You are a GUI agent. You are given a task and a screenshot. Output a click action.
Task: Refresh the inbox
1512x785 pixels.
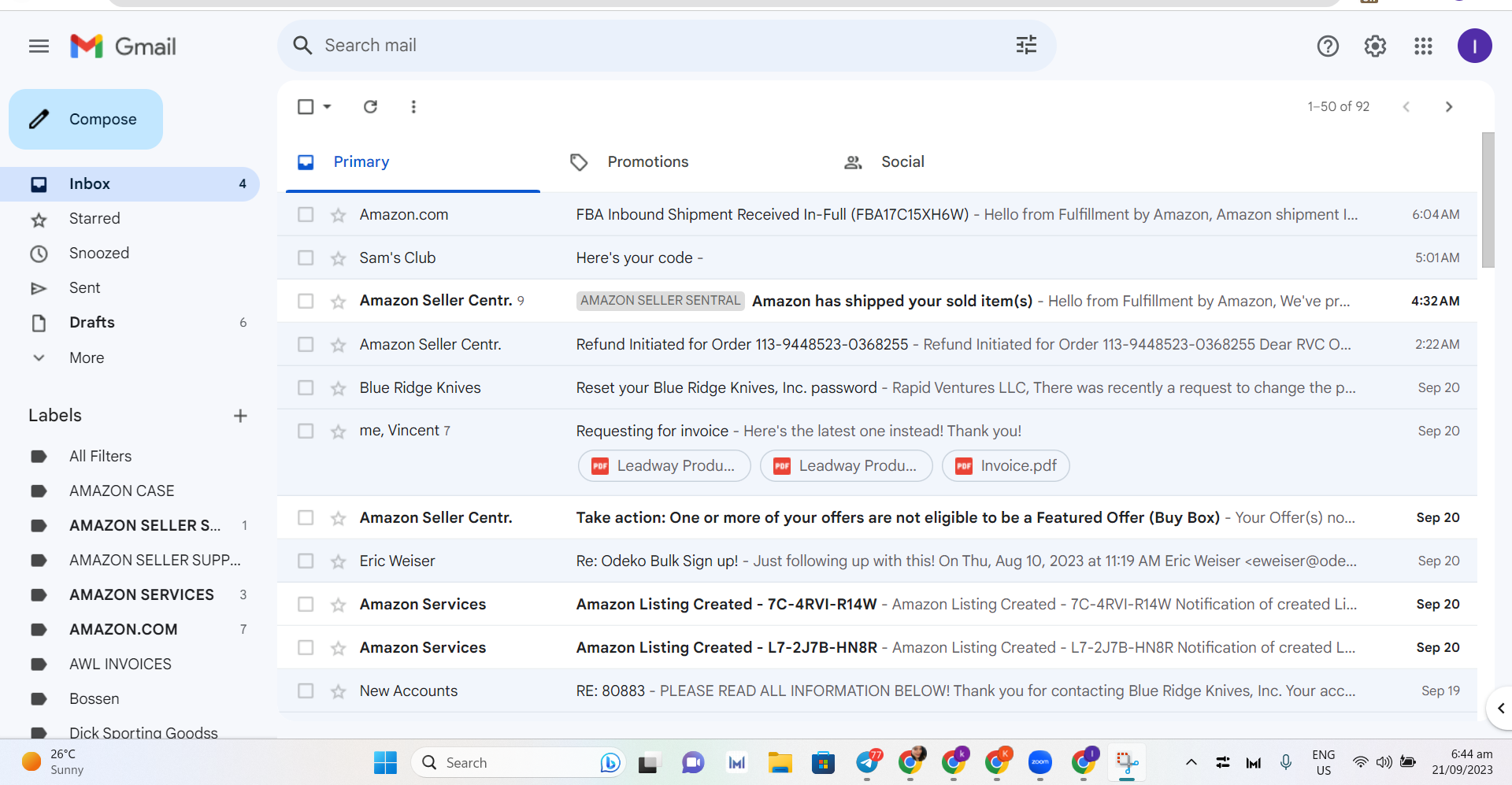[x=370, y=106]
